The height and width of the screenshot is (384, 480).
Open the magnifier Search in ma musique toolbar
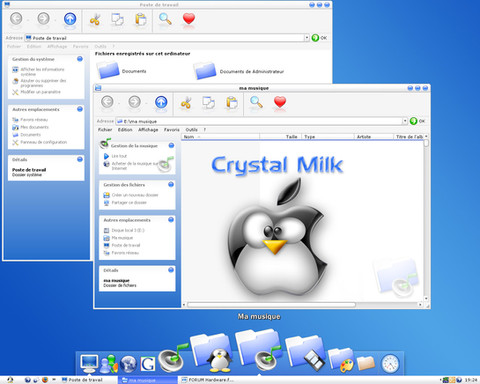click(256, 102)
